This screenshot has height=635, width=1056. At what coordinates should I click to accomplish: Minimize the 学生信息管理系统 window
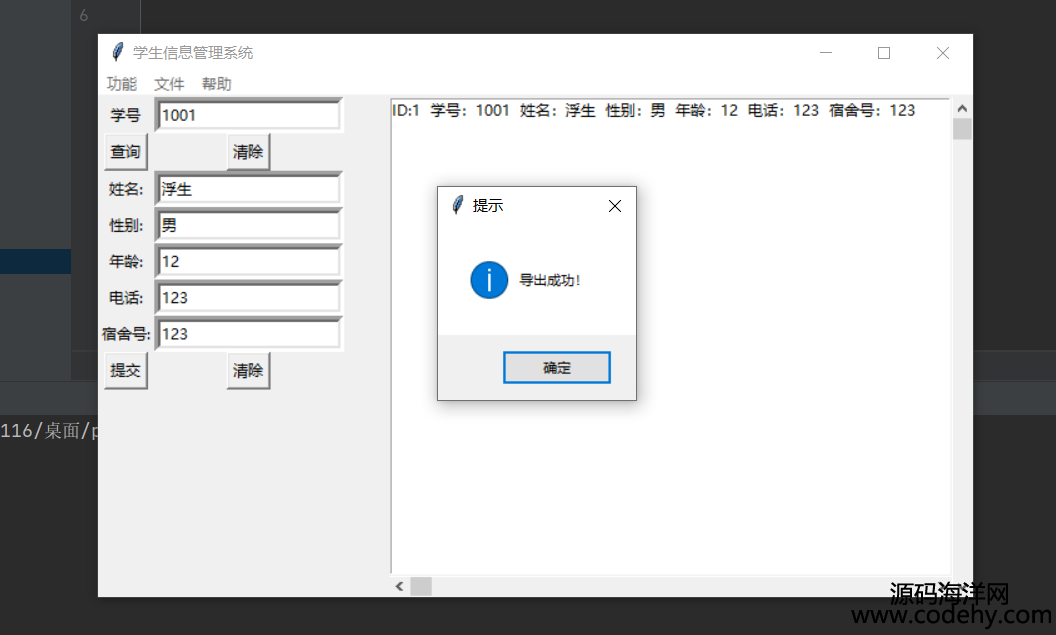tap(826, 53)
